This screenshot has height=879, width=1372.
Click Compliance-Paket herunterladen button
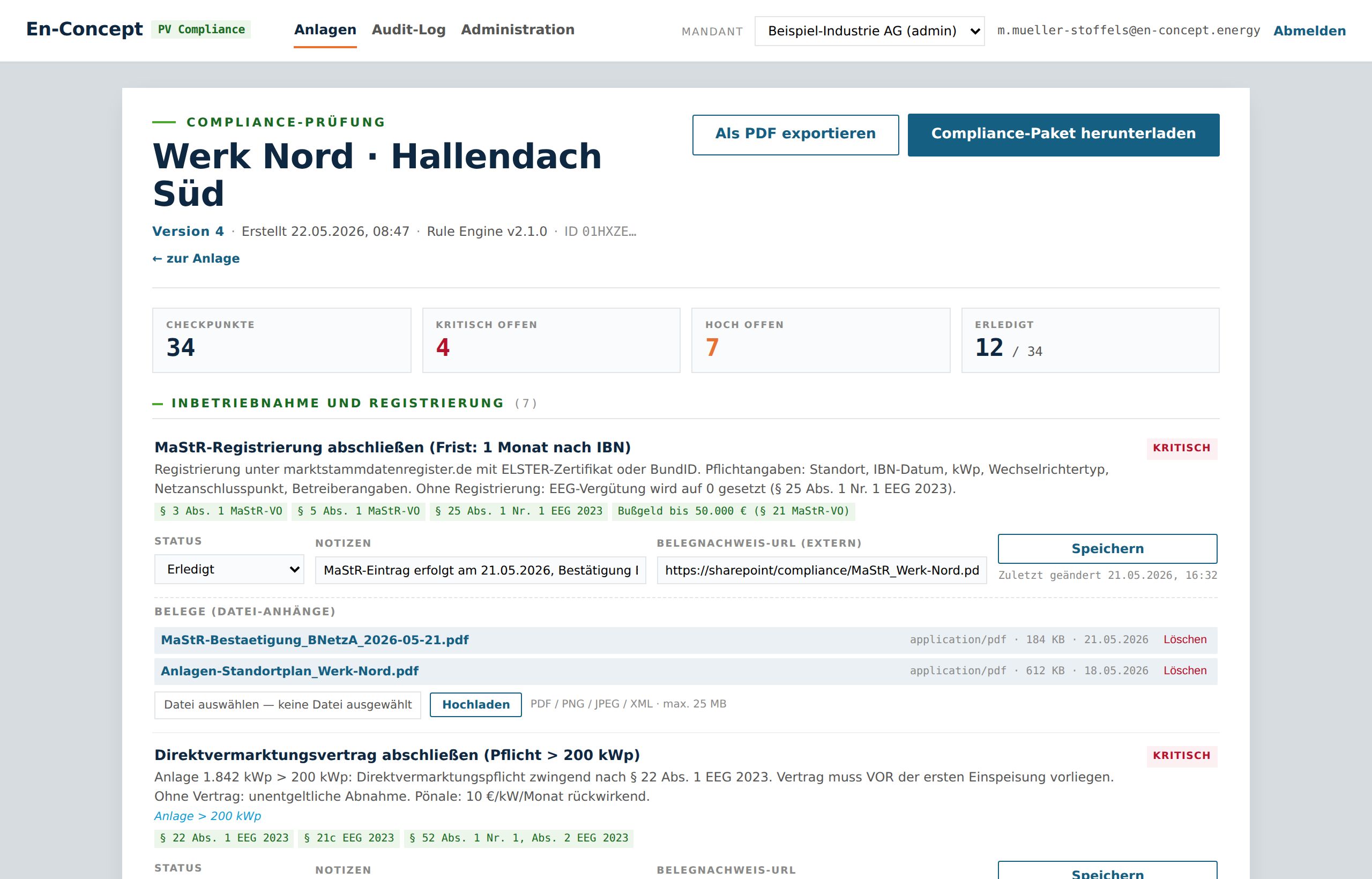coord(1063,134)
